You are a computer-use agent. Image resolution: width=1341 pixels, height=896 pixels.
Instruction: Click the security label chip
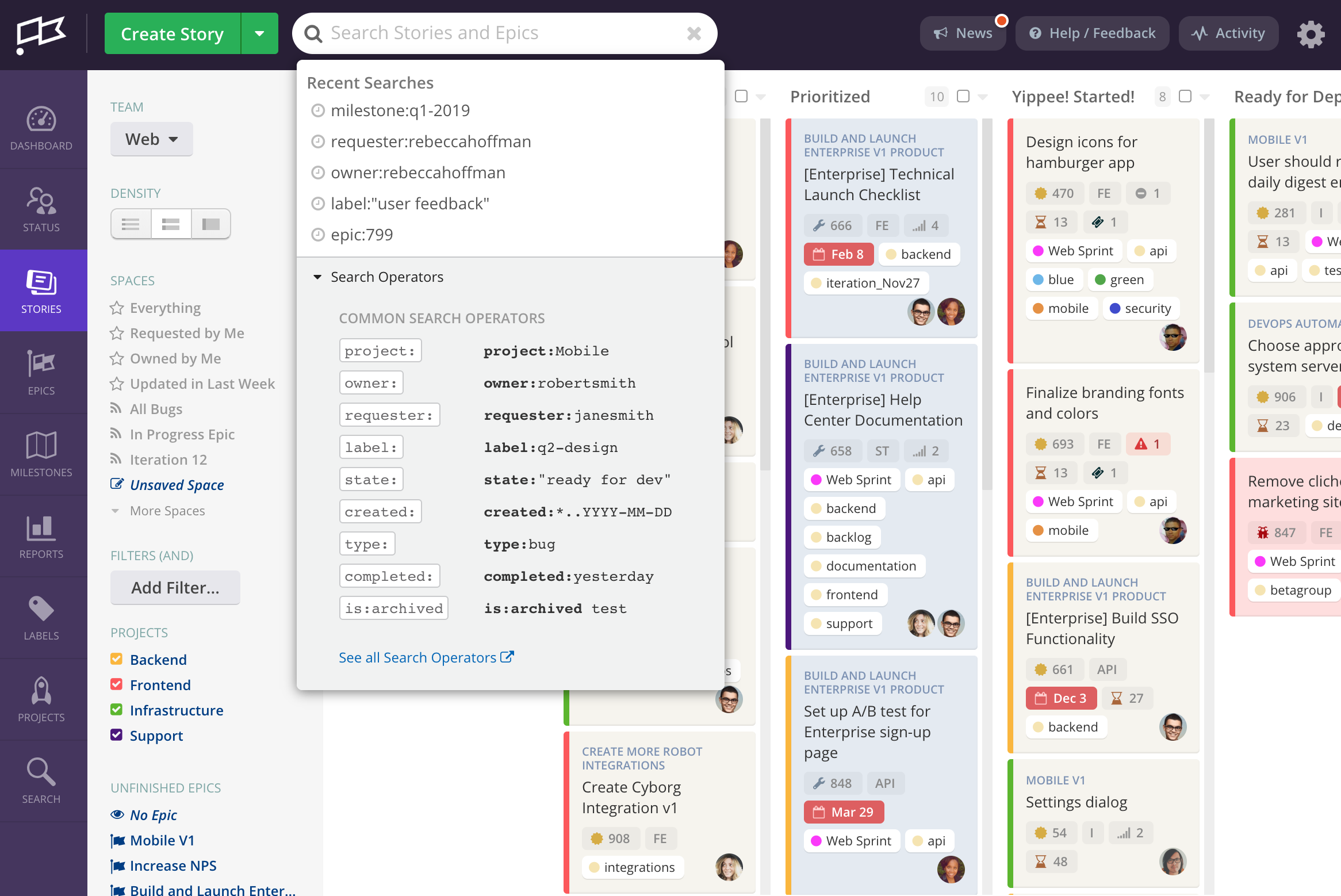tap(1141, 308)
